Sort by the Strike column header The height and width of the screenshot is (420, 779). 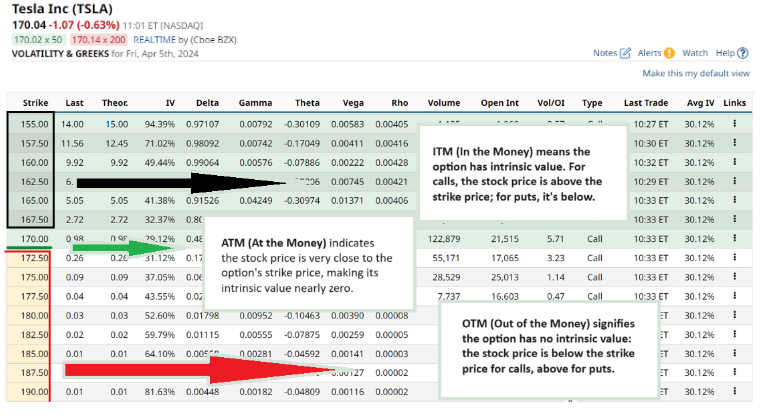(x=35, y=103)
